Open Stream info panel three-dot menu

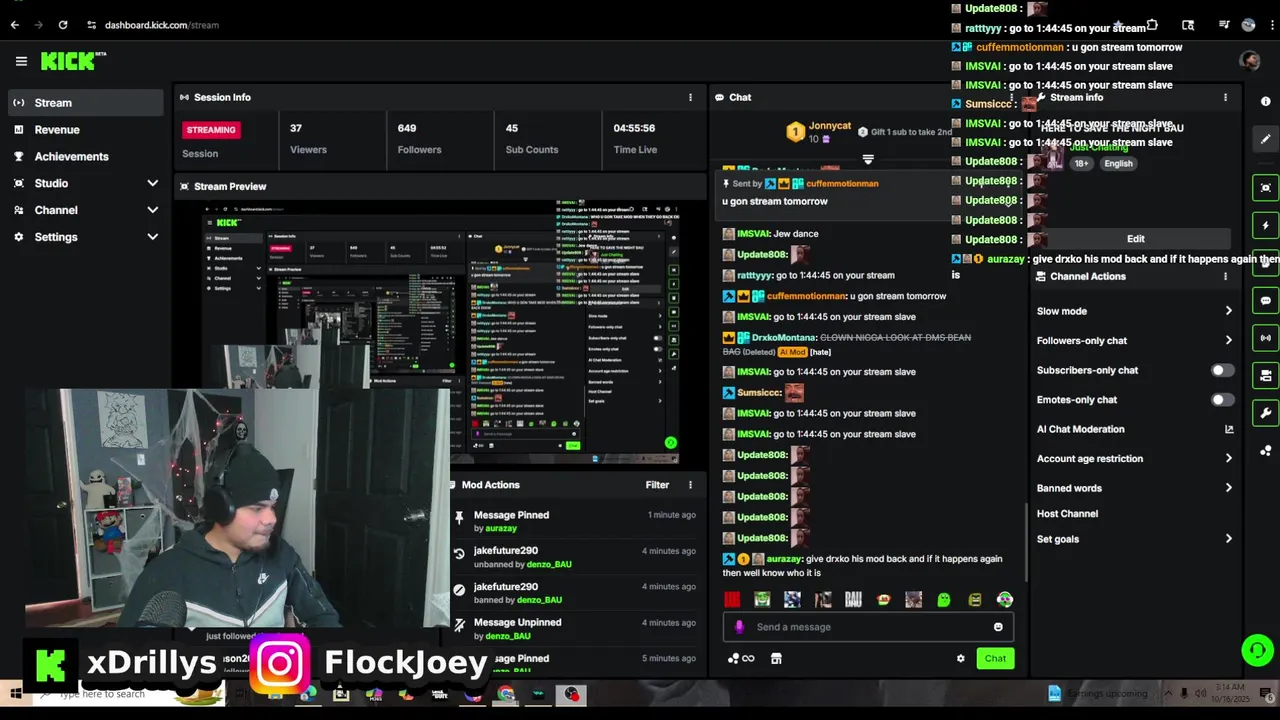point(1225,98)
